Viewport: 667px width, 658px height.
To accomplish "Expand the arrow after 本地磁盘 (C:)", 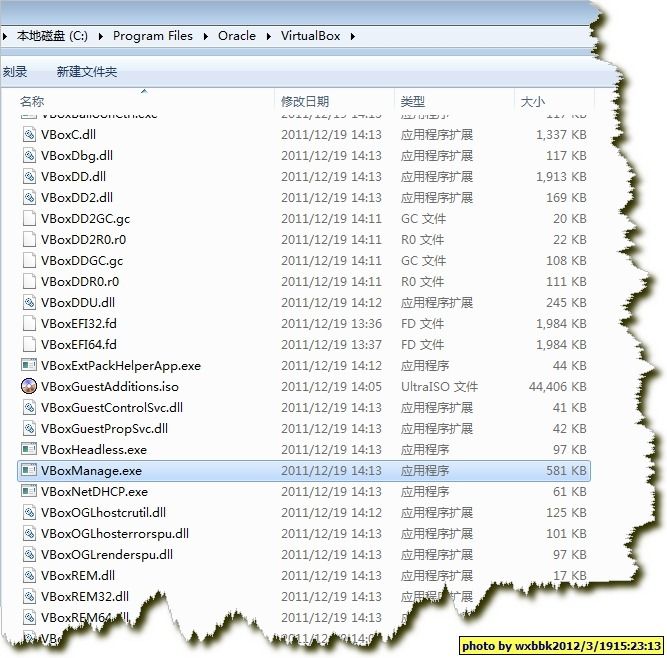I will tap(100, 37).
